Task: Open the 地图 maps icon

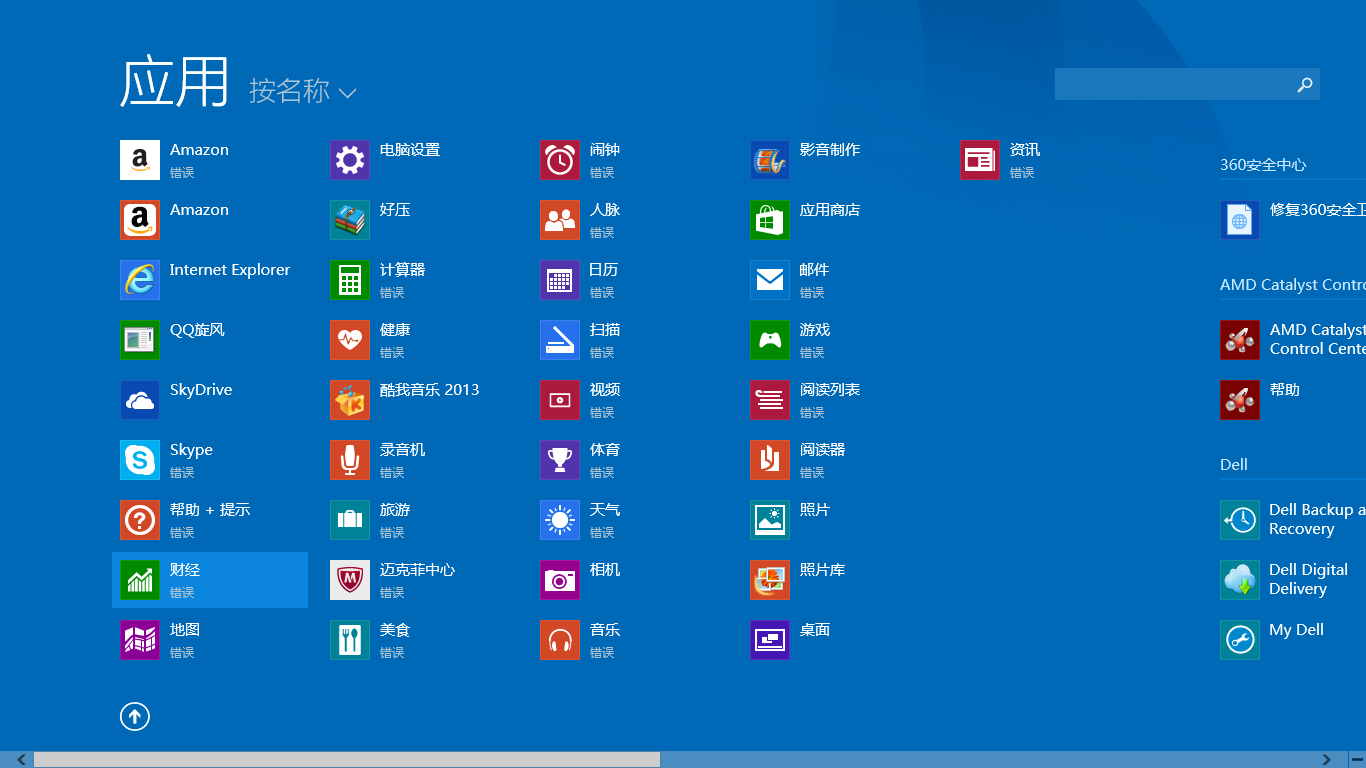Action: point(140,640)
